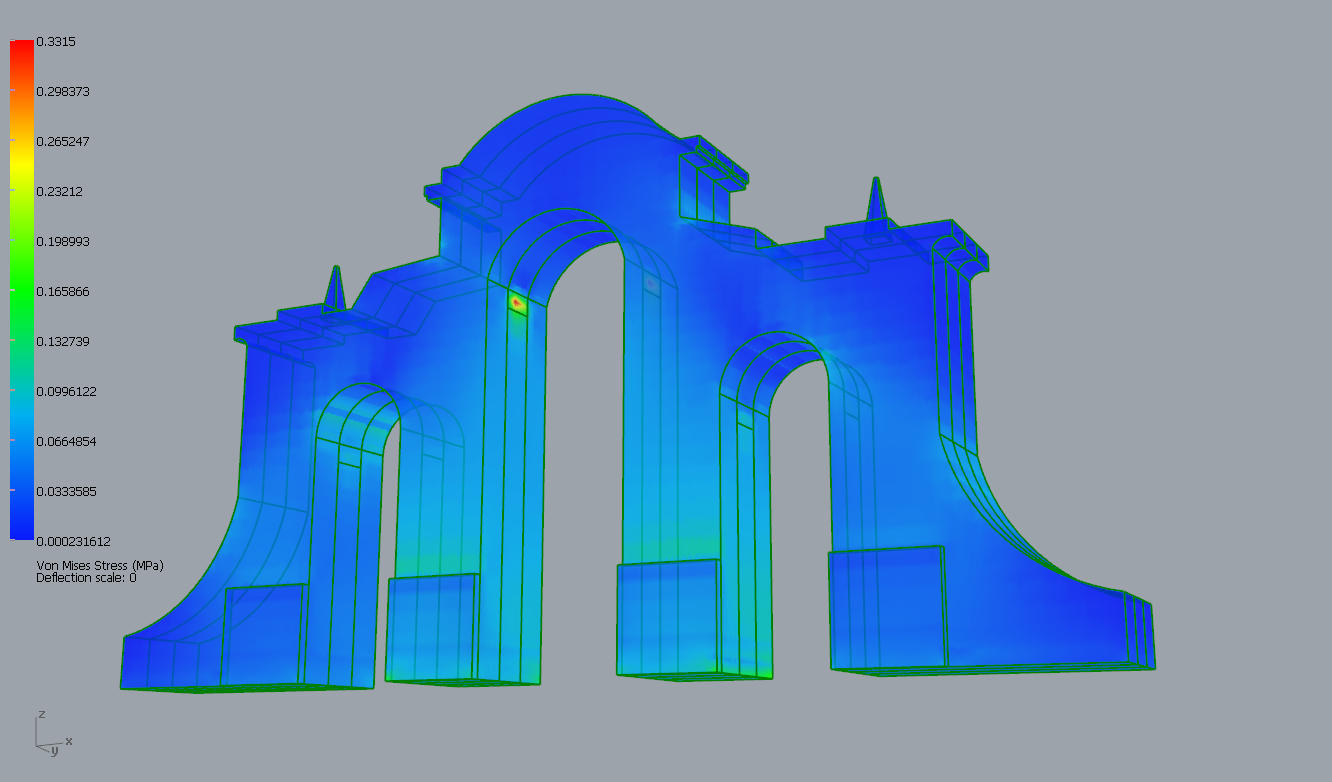Click the 0.198993 legend value

[63, 241]
